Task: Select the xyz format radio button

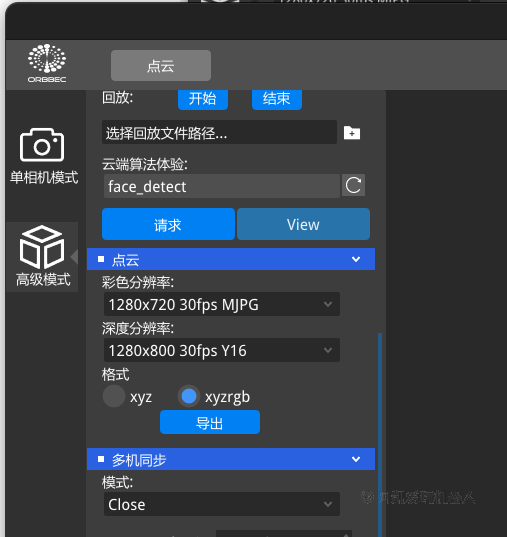Action: coord(114,396)
